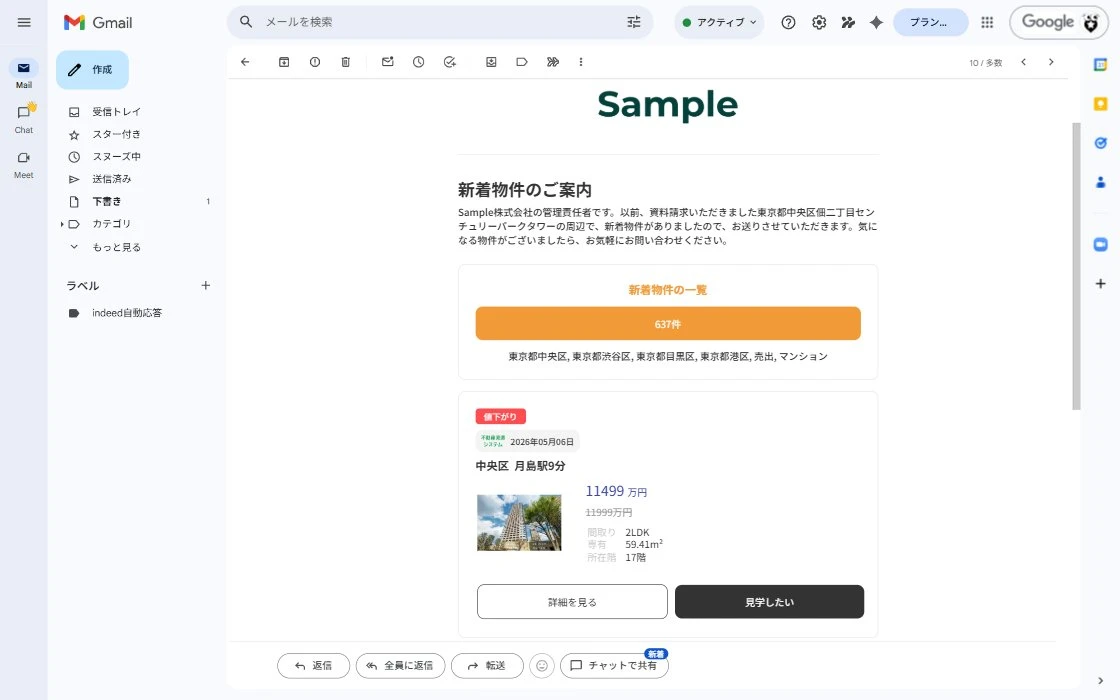Click the double-arrow icon in the email toolbar

point(553,62)
